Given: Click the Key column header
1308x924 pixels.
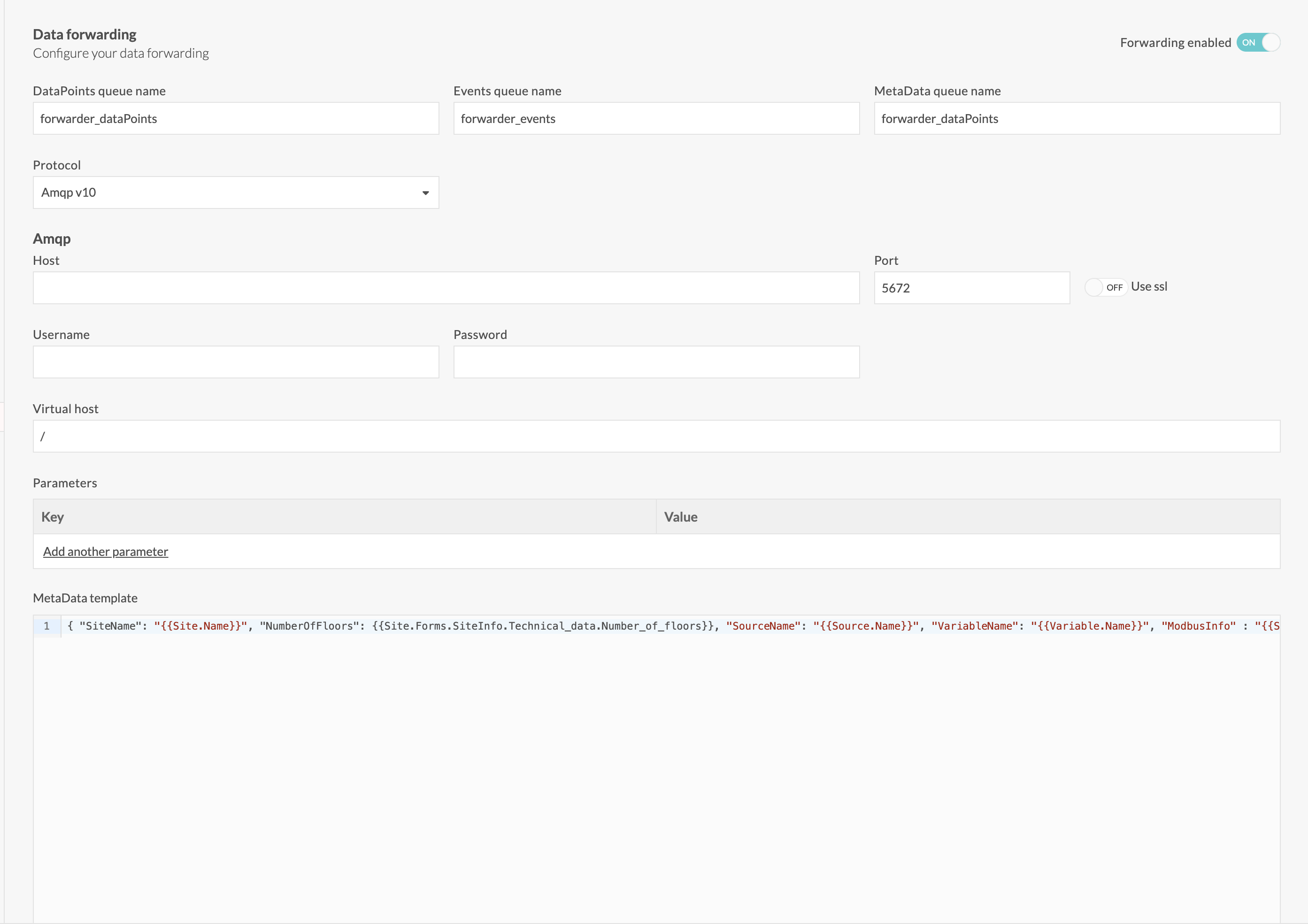Looking at the screenshot, I should click(53, 516).
